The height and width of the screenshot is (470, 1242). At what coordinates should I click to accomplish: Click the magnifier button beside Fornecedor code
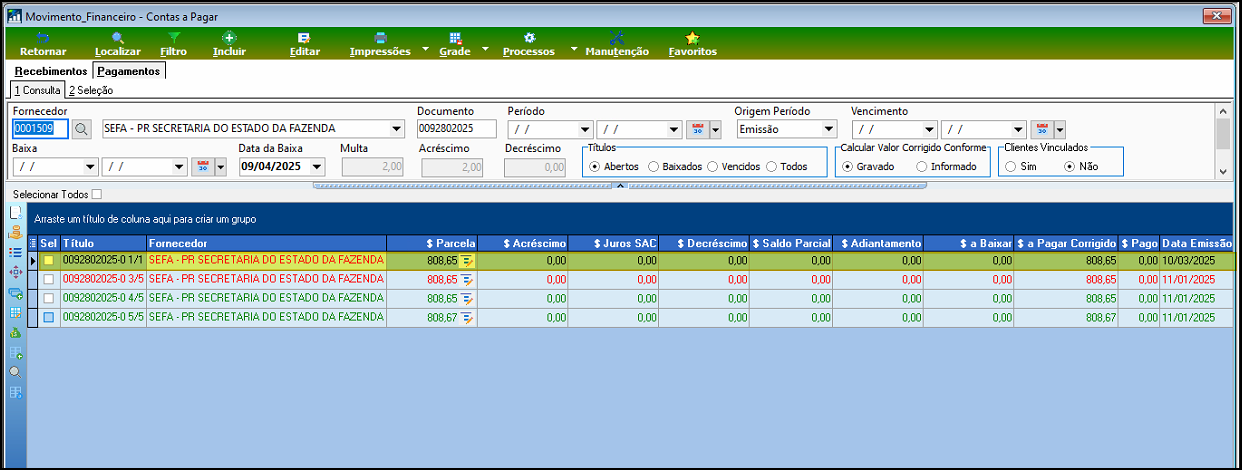pyautogui.click(x=82, y=129)
